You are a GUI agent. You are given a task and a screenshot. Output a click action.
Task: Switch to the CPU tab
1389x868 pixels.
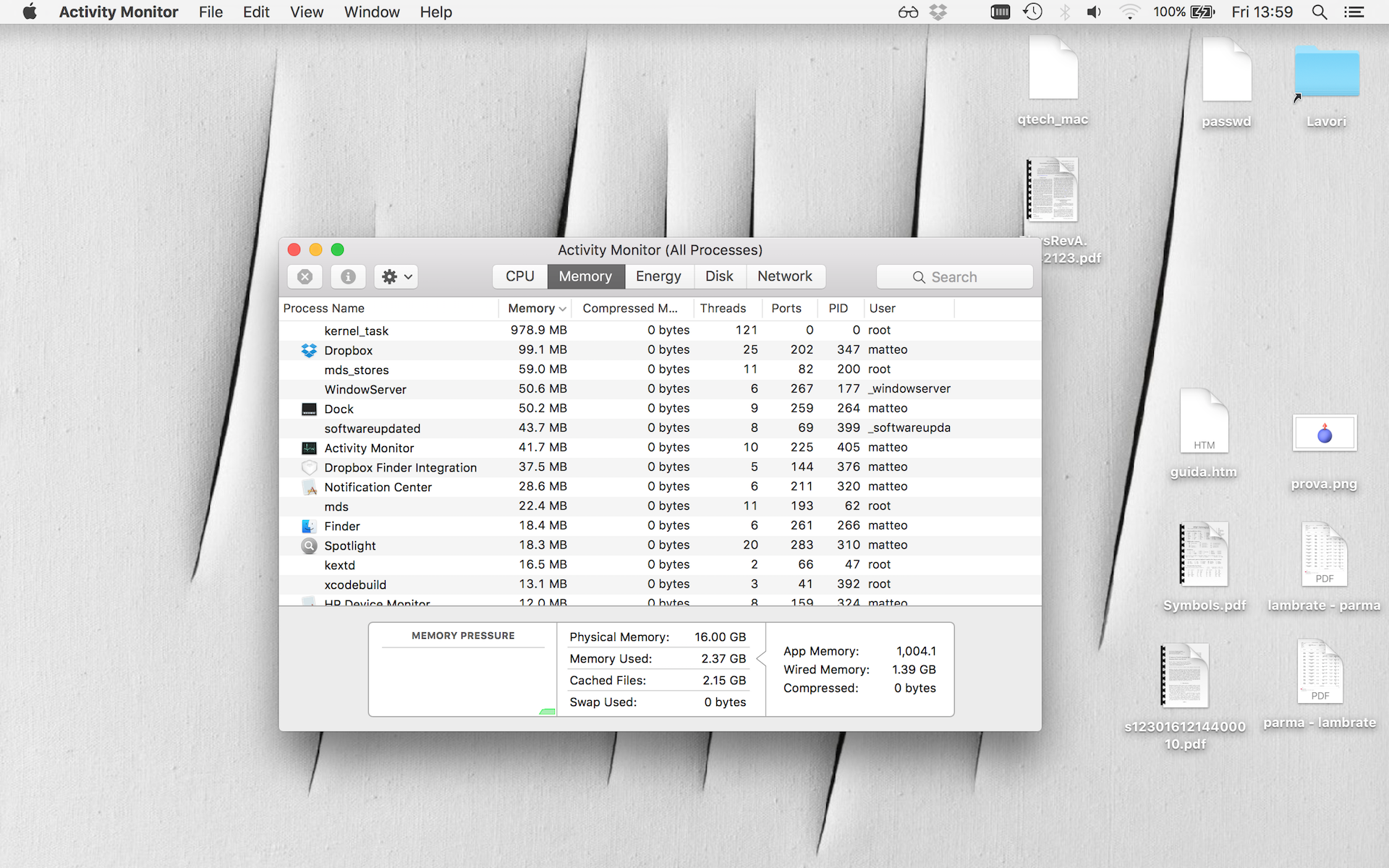pyautogui.click(x=519, y=276)
